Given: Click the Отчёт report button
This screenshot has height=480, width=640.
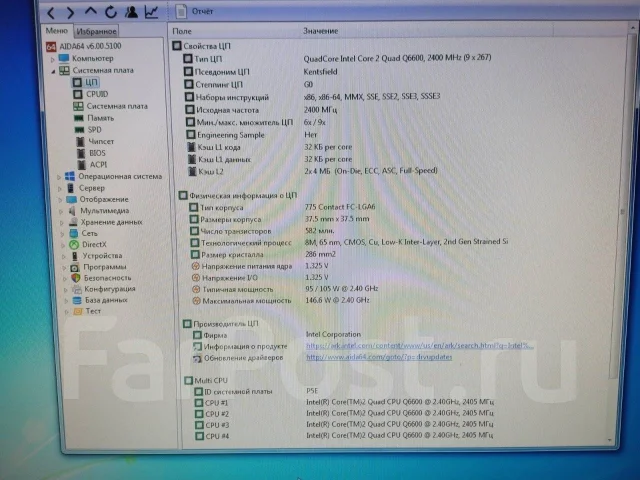Looking at the screenshot, I should 194,11.
